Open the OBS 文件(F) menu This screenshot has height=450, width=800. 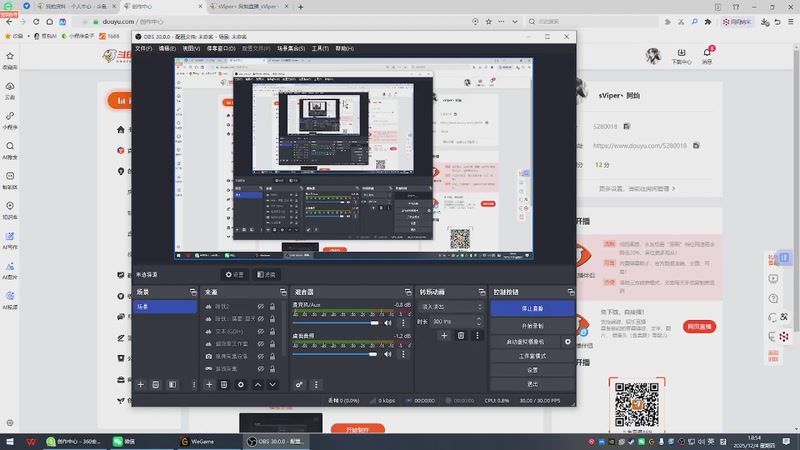coord(143,48)
